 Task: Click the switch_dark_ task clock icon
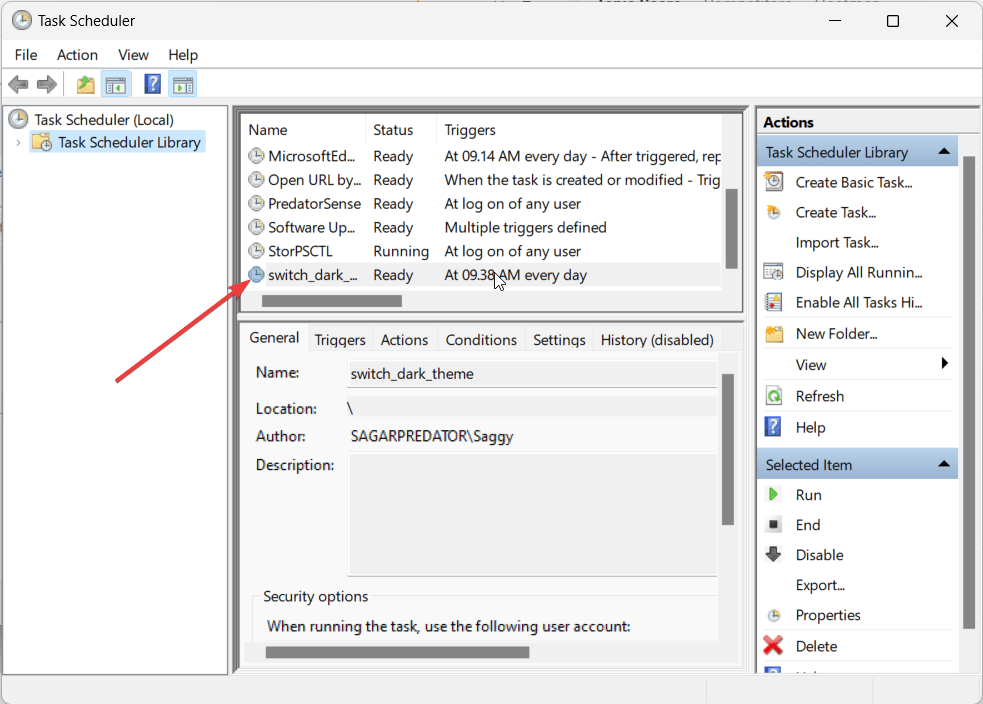coord(256,275)
